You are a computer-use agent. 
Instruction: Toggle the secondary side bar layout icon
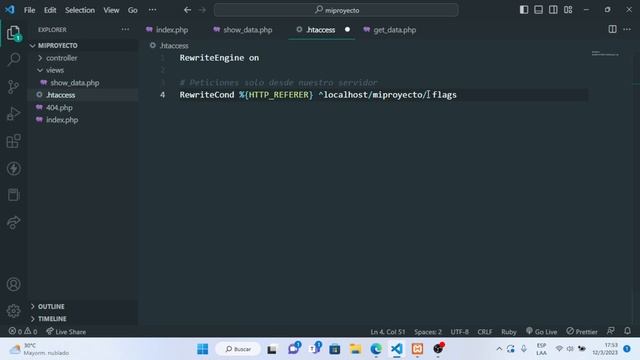(x=553, y=9)
